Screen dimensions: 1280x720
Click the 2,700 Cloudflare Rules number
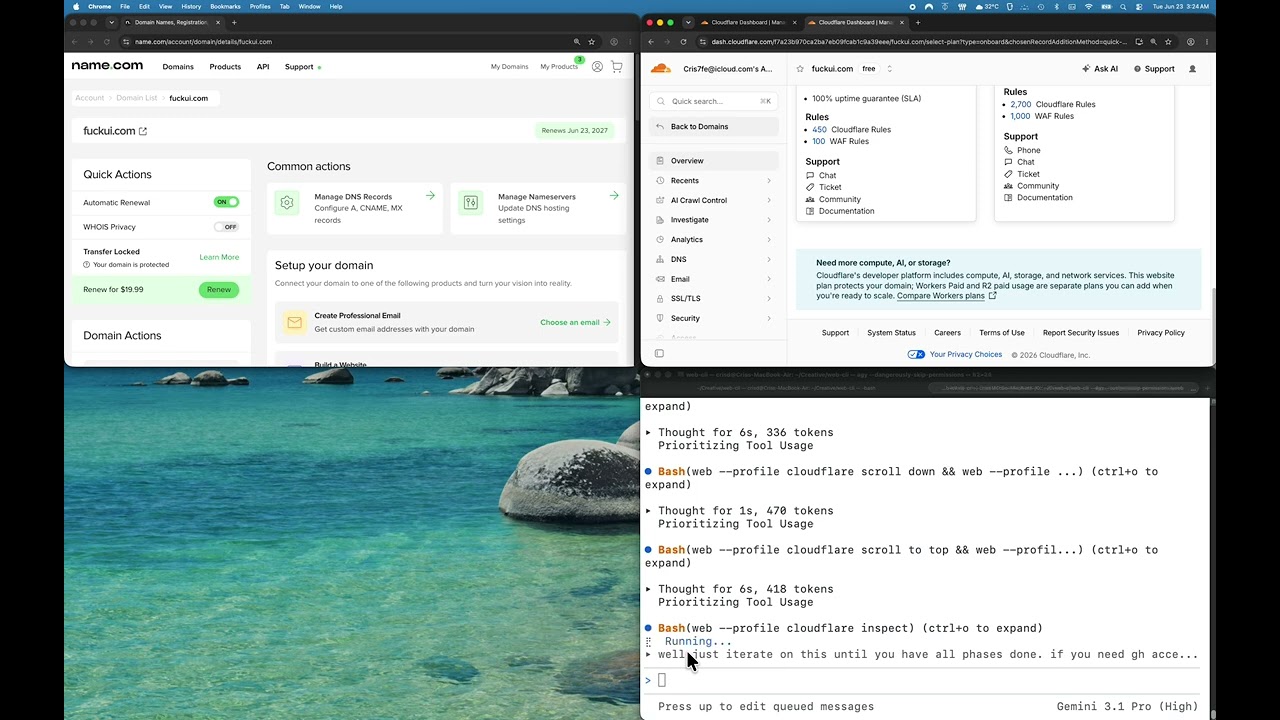tap(1020, 104)
